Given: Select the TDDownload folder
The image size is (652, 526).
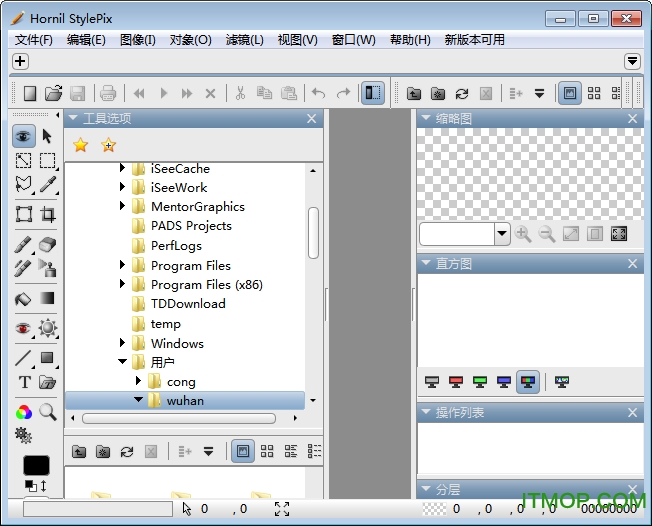Looking at the screenshot, I should click(x=188, y=304).
